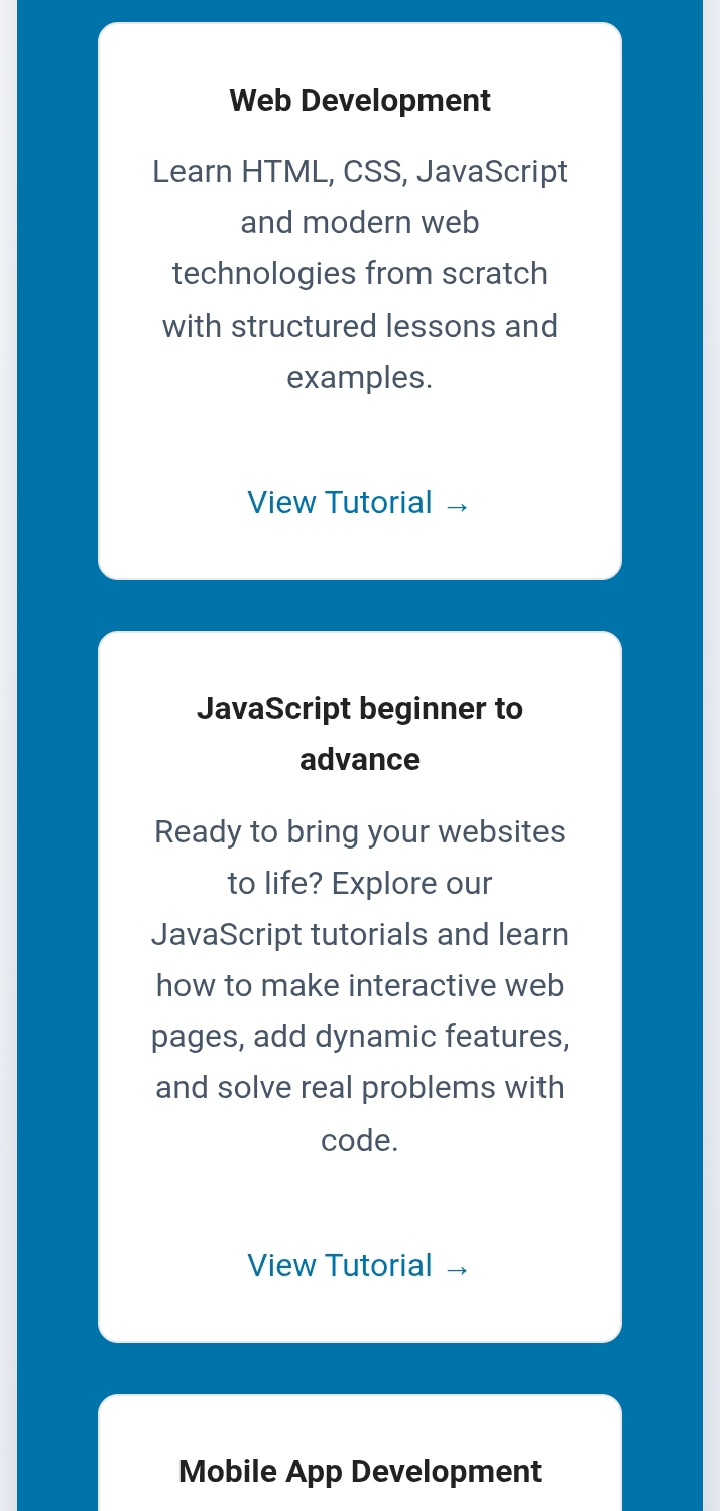Click the word "advance" in the JavaScript heading
720x1511 pixels.
tap(360, 759)
